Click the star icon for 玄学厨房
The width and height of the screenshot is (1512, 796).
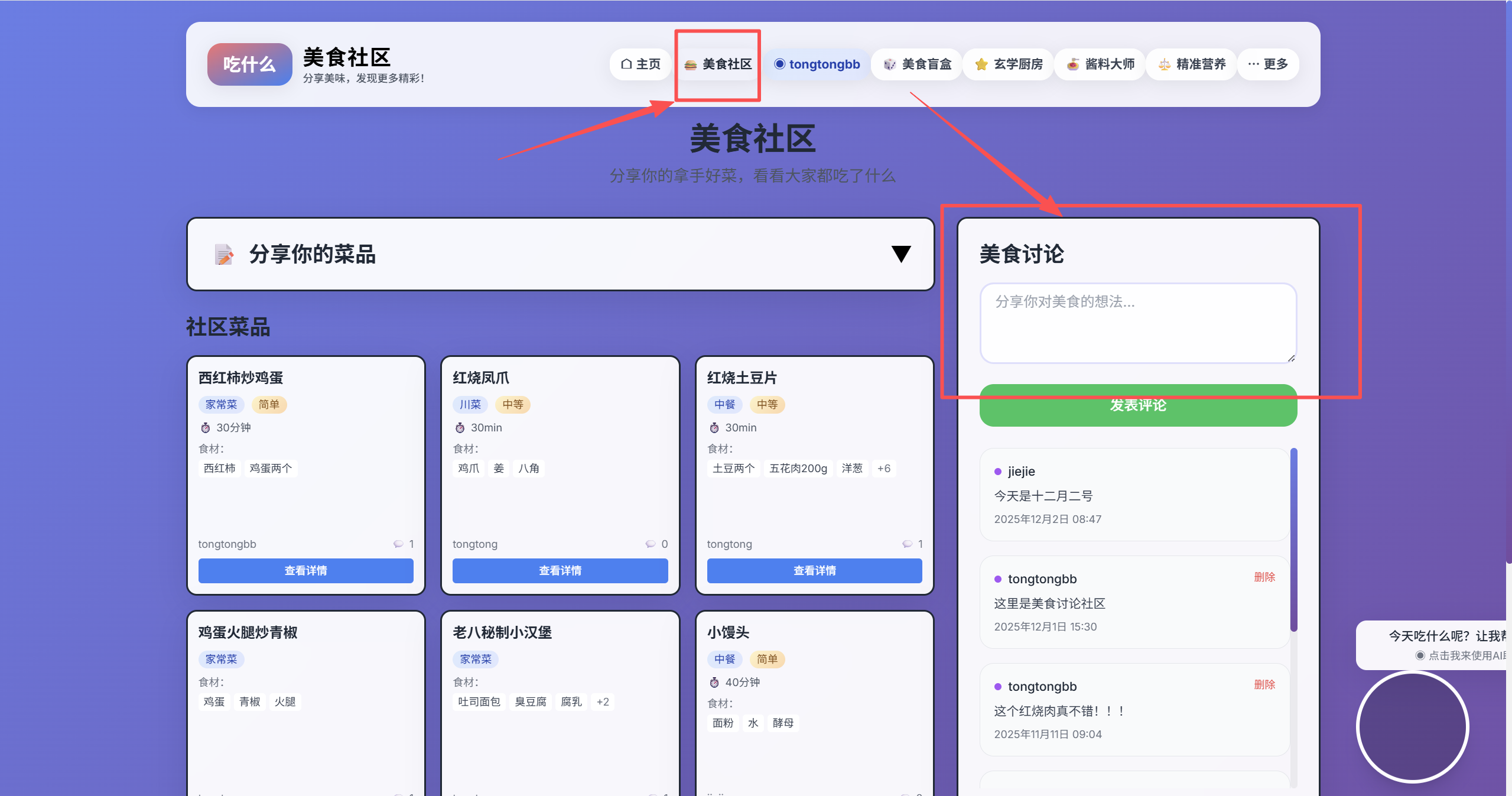[981, 64]
